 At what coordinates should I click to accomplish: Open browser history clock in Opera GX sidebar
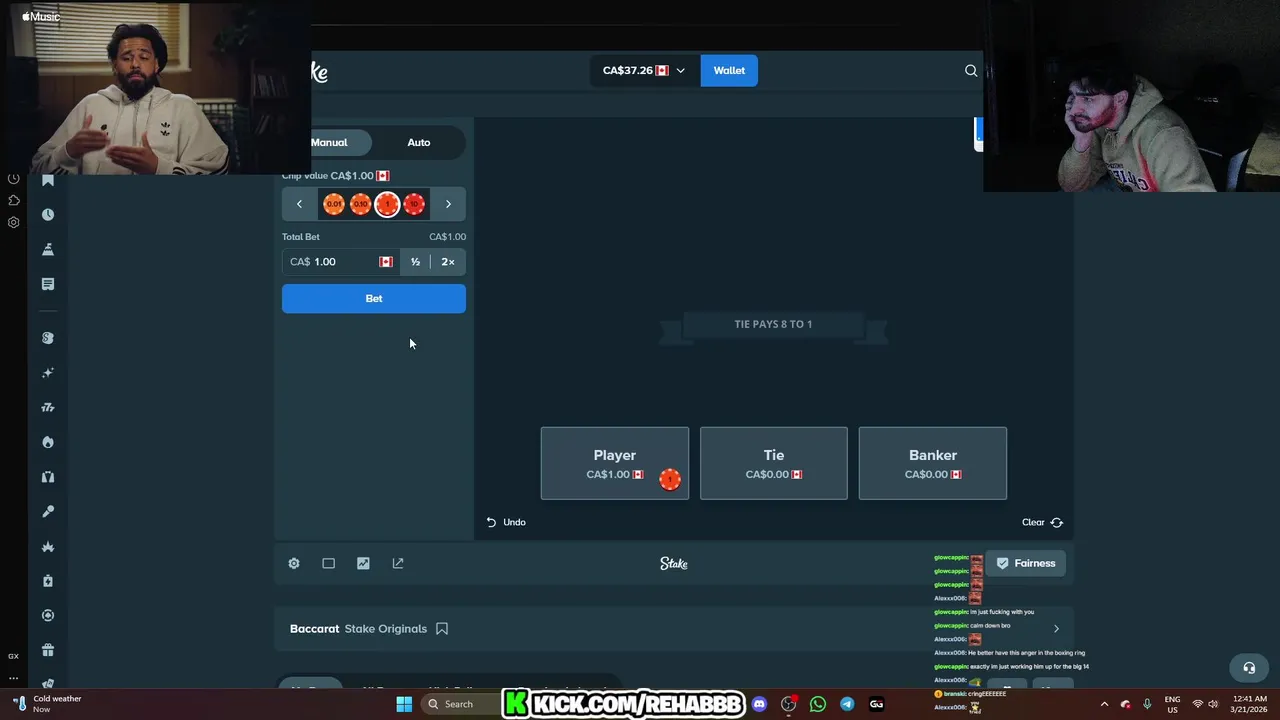(x=14, y=179)
